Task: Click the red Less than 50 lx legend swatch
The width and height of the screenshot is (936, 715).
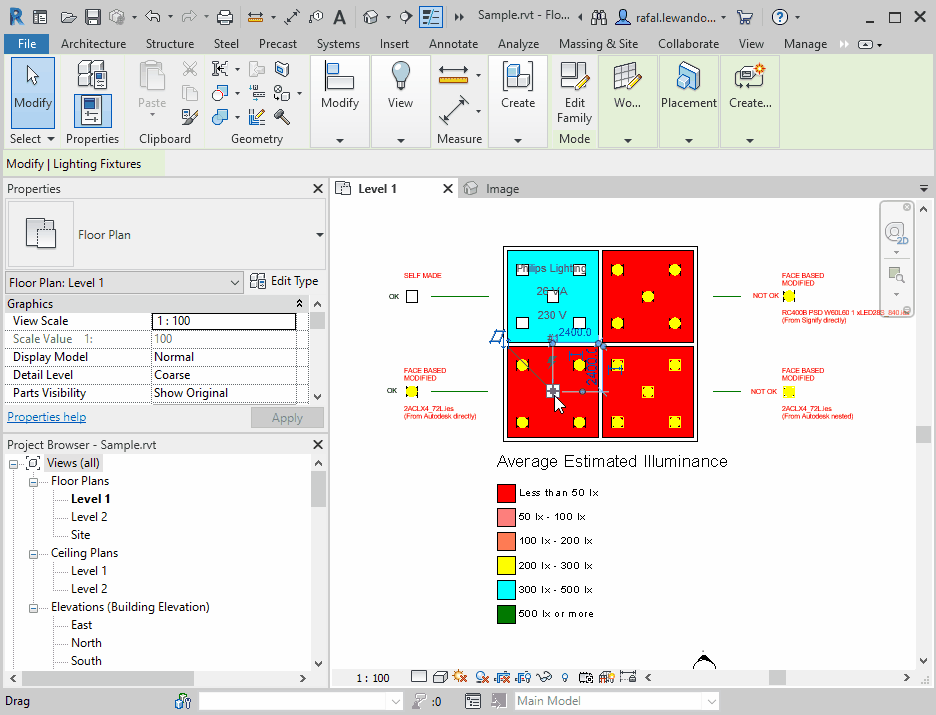Action: click(506, 492)
